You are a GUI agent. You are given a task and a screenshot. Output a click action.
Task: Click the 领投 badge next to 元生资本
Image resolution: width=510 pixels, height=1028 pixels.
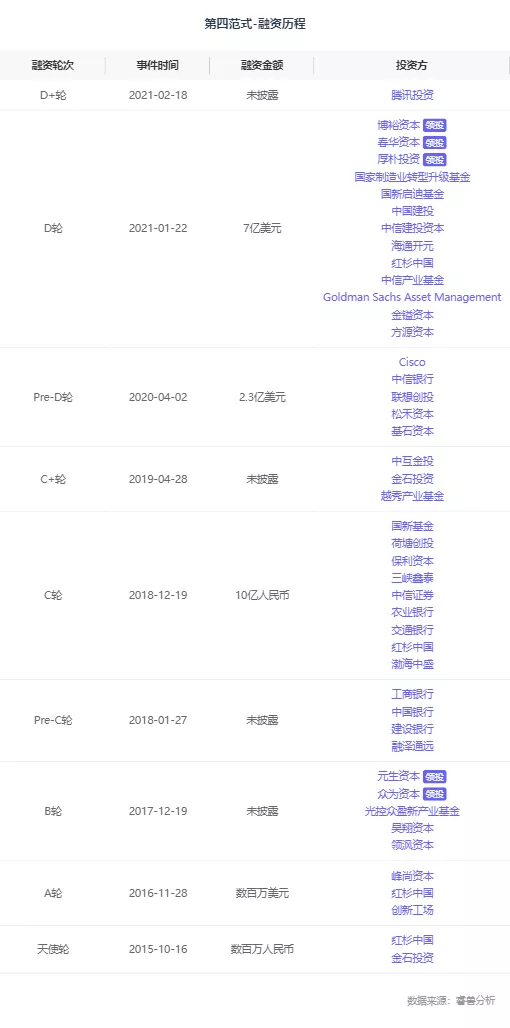(x=435, y=776)
